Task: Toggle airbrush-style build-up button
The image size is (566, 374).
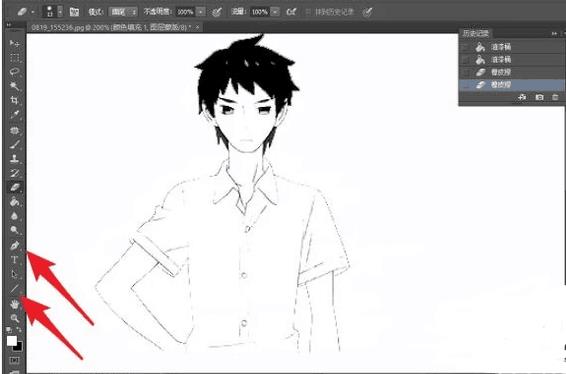Action: click(x=291, y=12)
